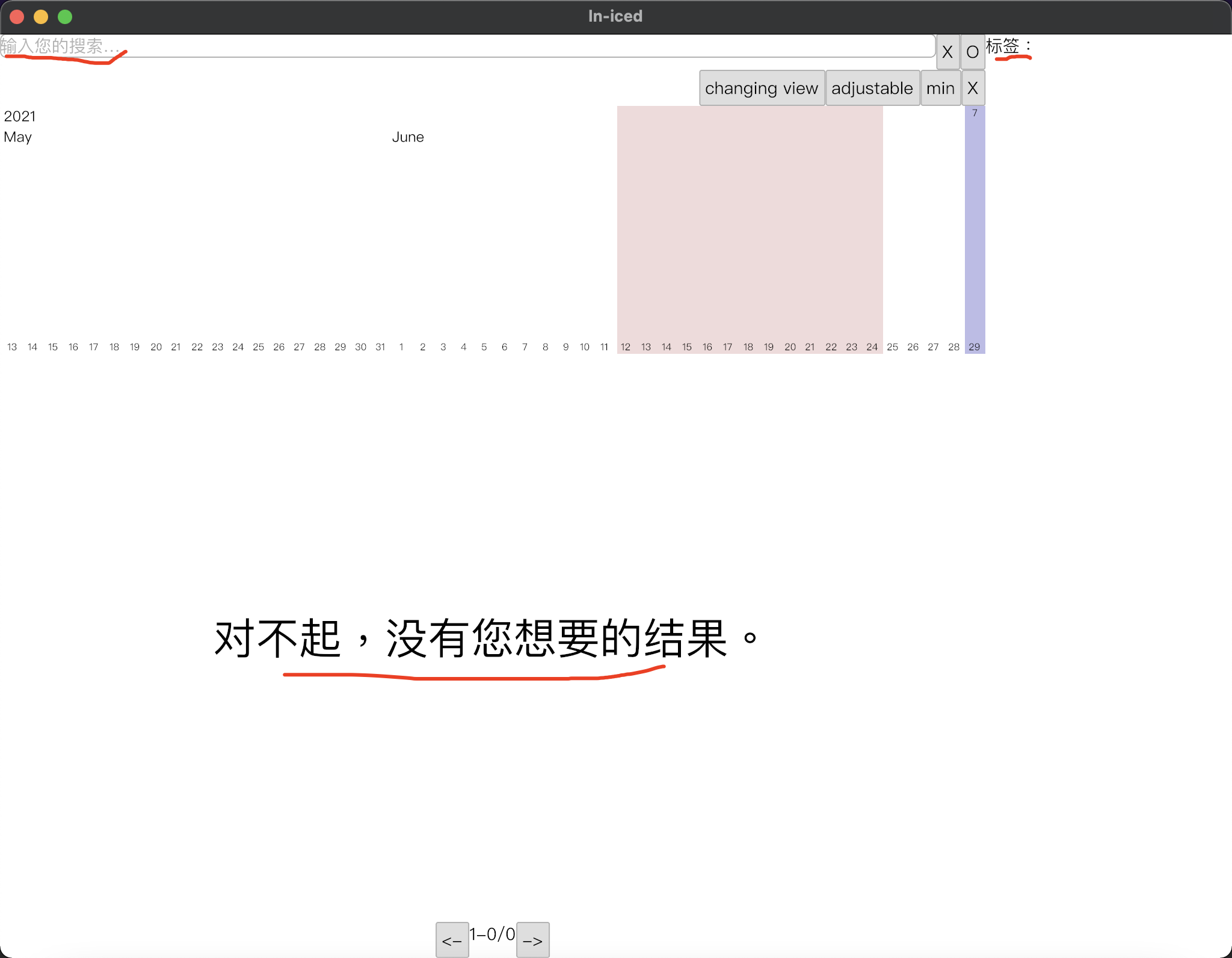Select May 31 on the timeline
1232x958 pixels.
380,347
